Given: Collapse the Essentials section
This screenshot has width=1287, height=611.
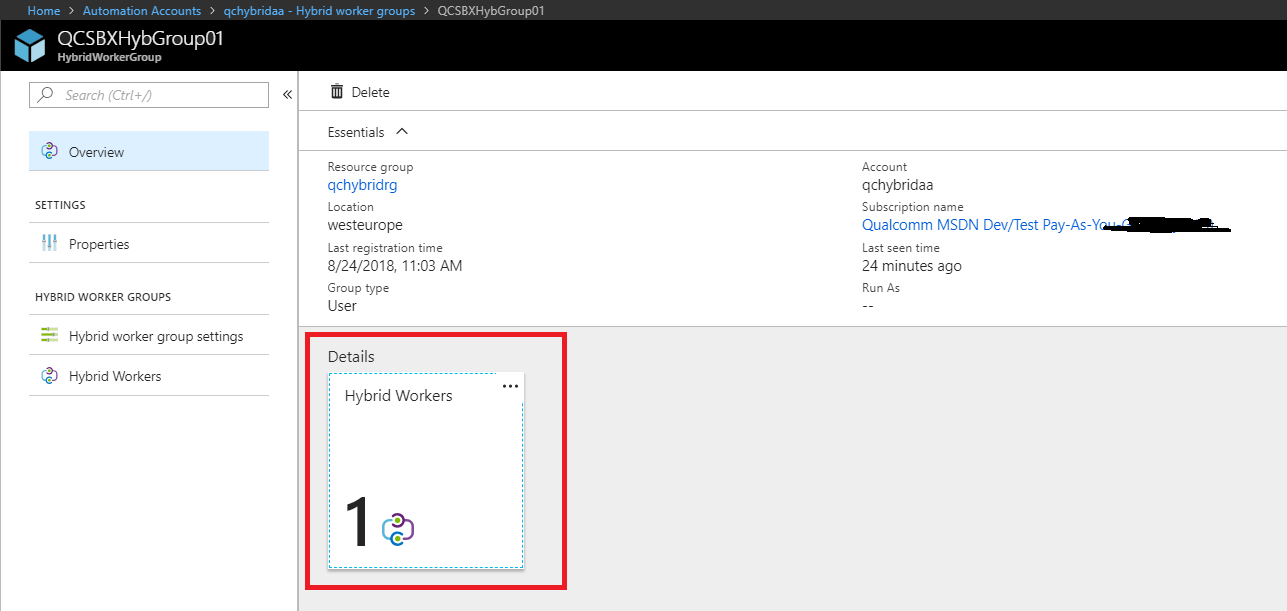Looking at the screenshot, I should point(401,130).
